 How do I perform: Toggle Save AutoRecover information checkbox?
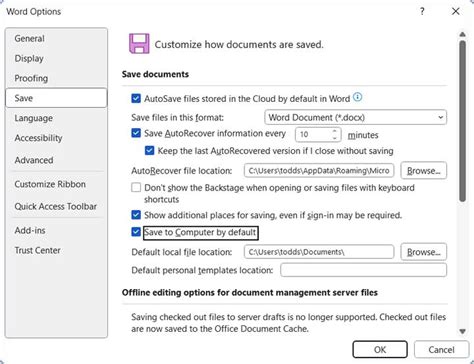click(x=136, y=133)
